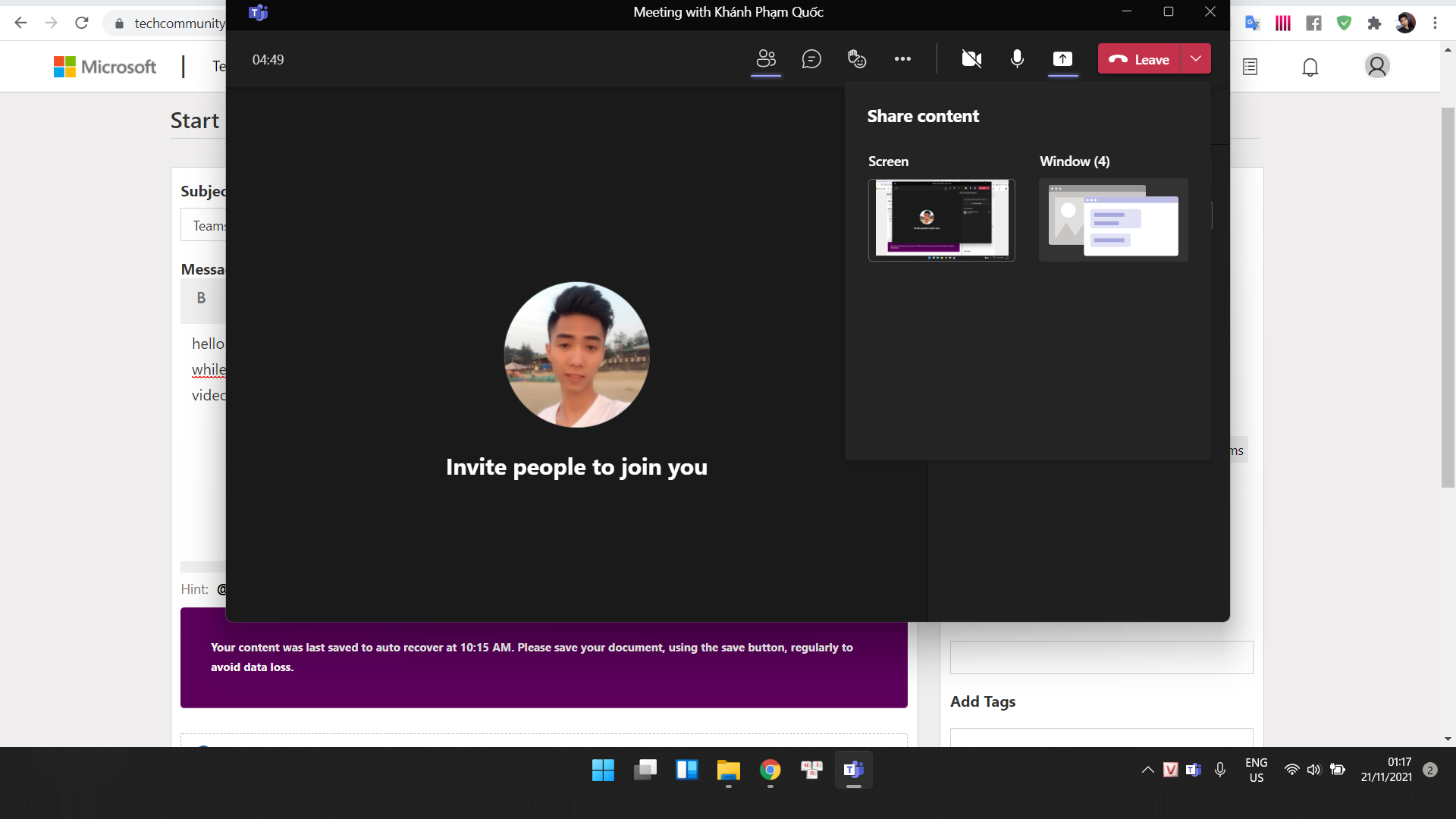Toggle the camera on
The image size is (1456, 819).
(x=971, y=59)
